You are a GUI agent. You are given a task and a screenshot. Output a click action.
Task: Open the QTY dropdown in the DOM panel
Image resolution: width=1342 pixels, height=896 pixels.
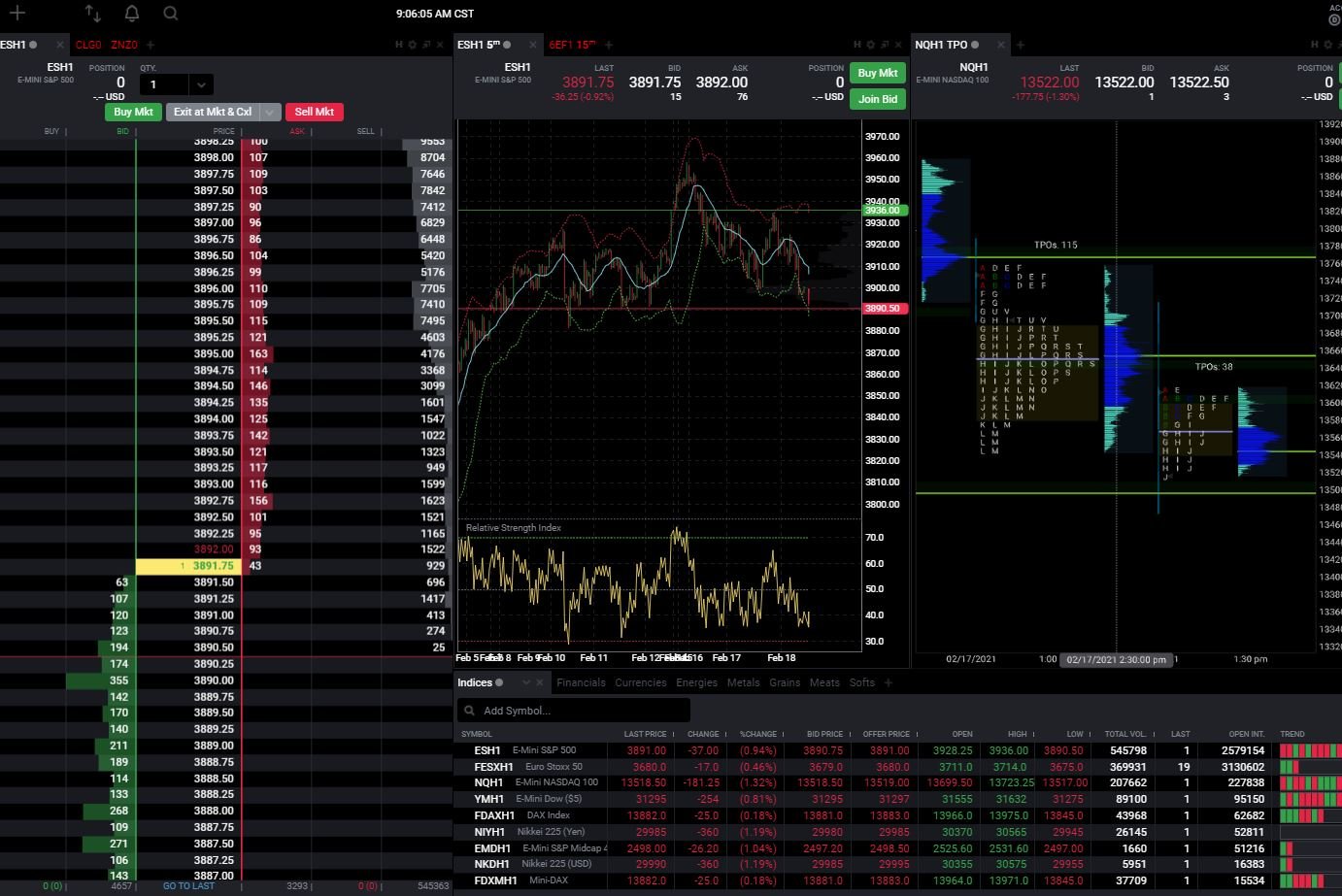pos(200,84)
